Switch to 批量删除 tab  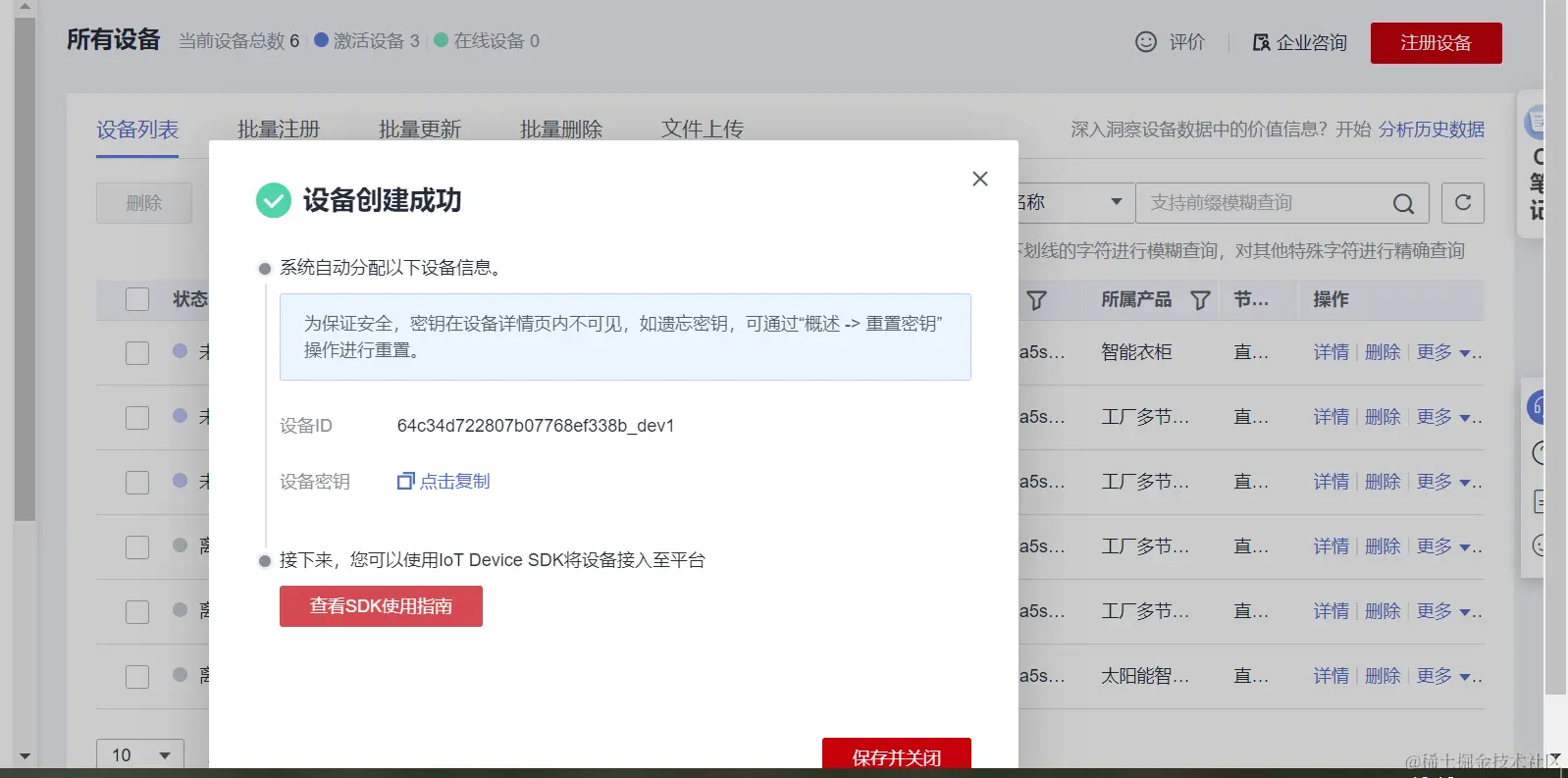(x=561, y=130)
